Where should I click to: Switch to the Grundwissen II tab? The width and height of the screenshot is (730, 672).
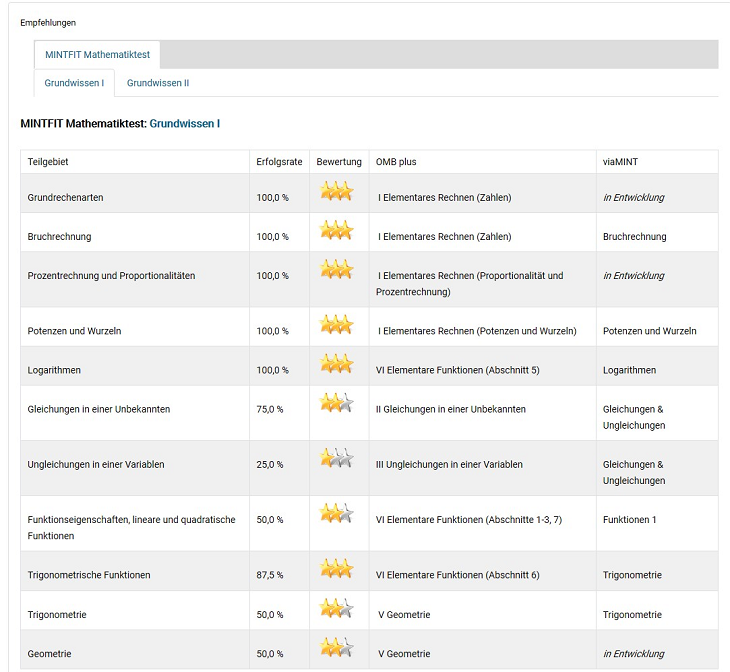(158, 83)
